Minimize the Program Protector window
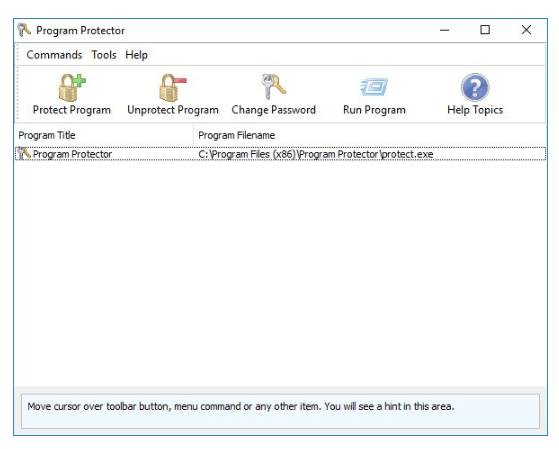The image size is (559, 449). pyautogui.click(x=444, y=30)
